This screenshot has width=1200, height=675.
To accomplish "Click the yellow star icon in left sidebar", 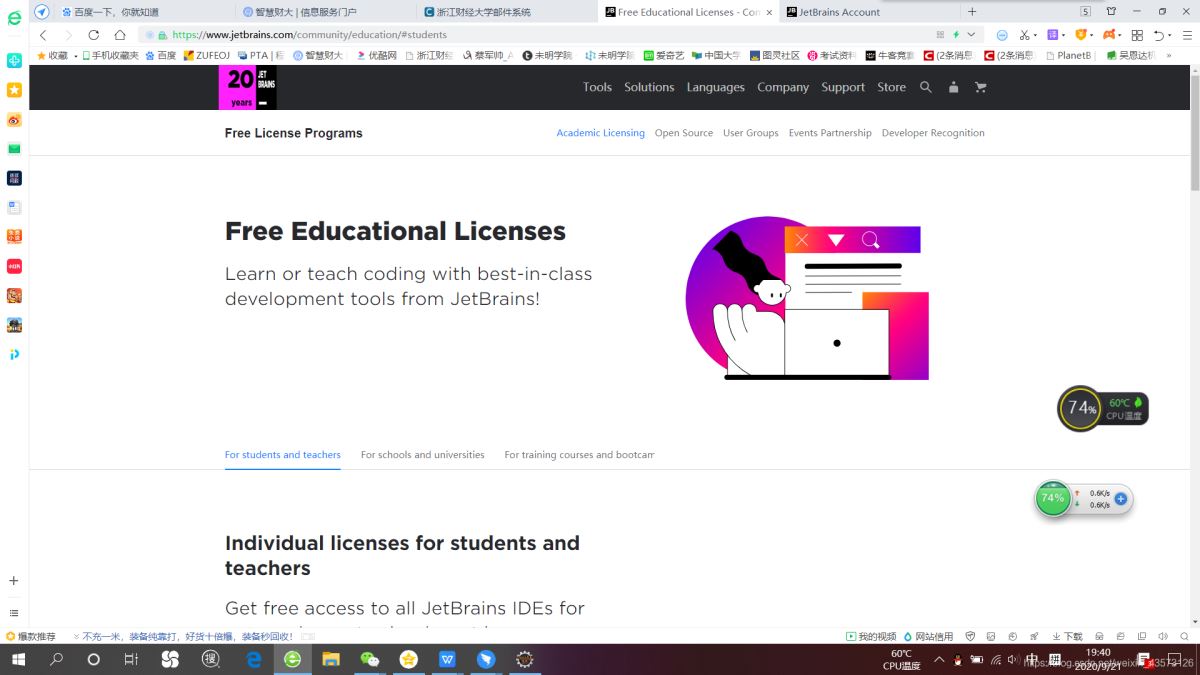I will [14, 90].
